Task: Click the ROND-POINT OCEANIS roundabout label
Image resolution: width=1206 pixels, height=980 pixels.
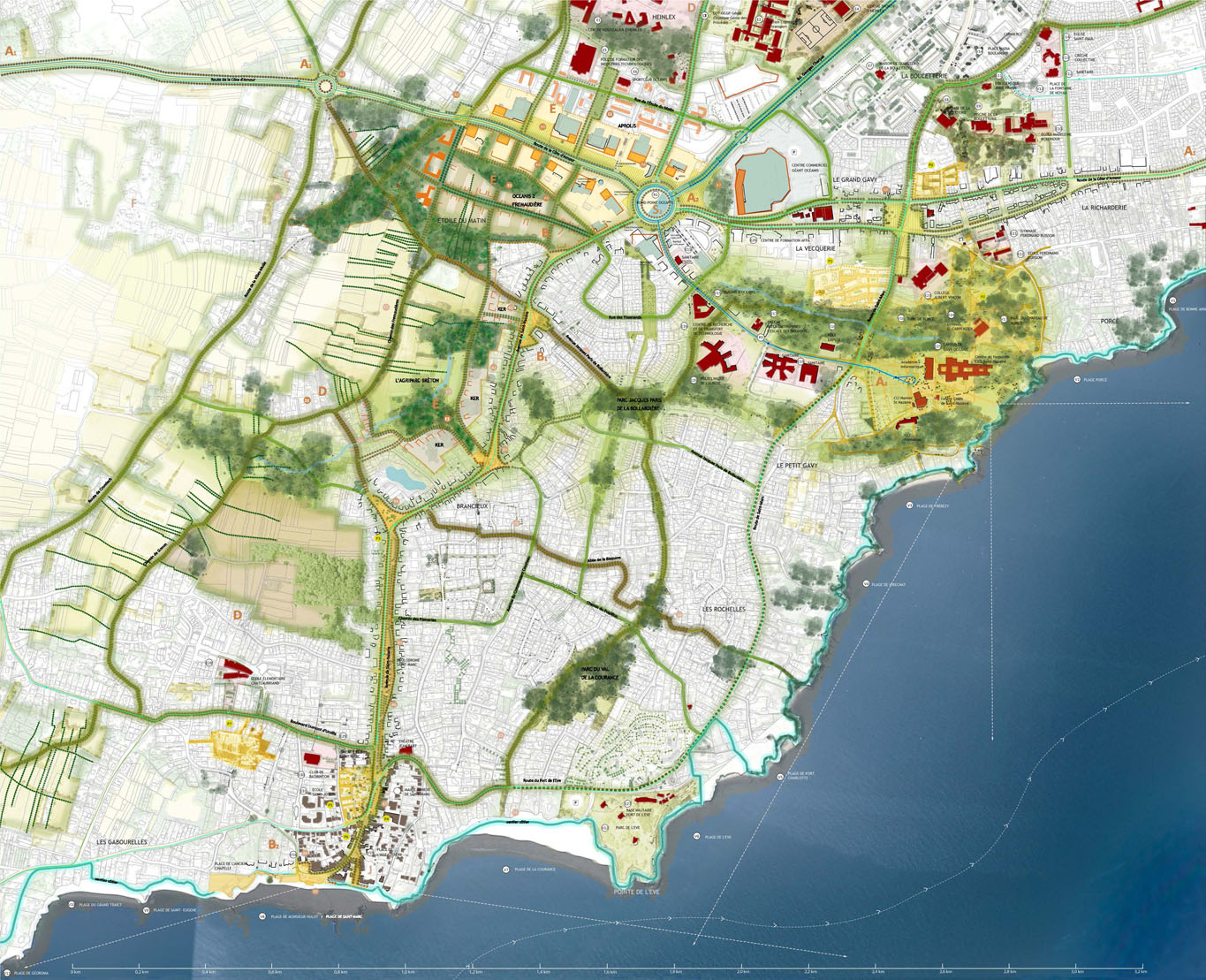Action: tap(656, 202)
